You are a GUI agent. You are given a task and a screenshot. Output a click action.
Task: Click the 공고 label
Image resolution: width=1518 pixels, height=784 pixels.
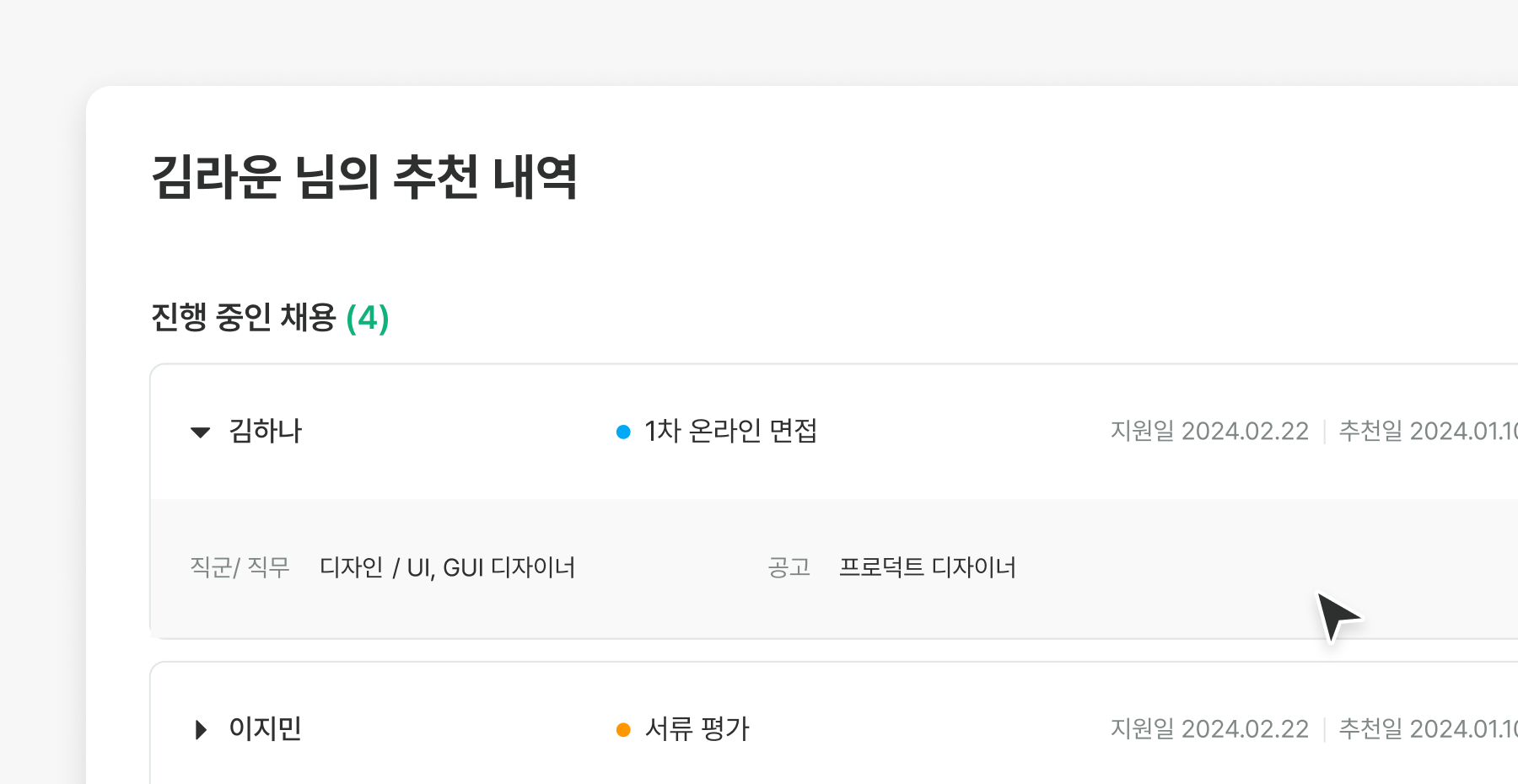tap(789, 567)
